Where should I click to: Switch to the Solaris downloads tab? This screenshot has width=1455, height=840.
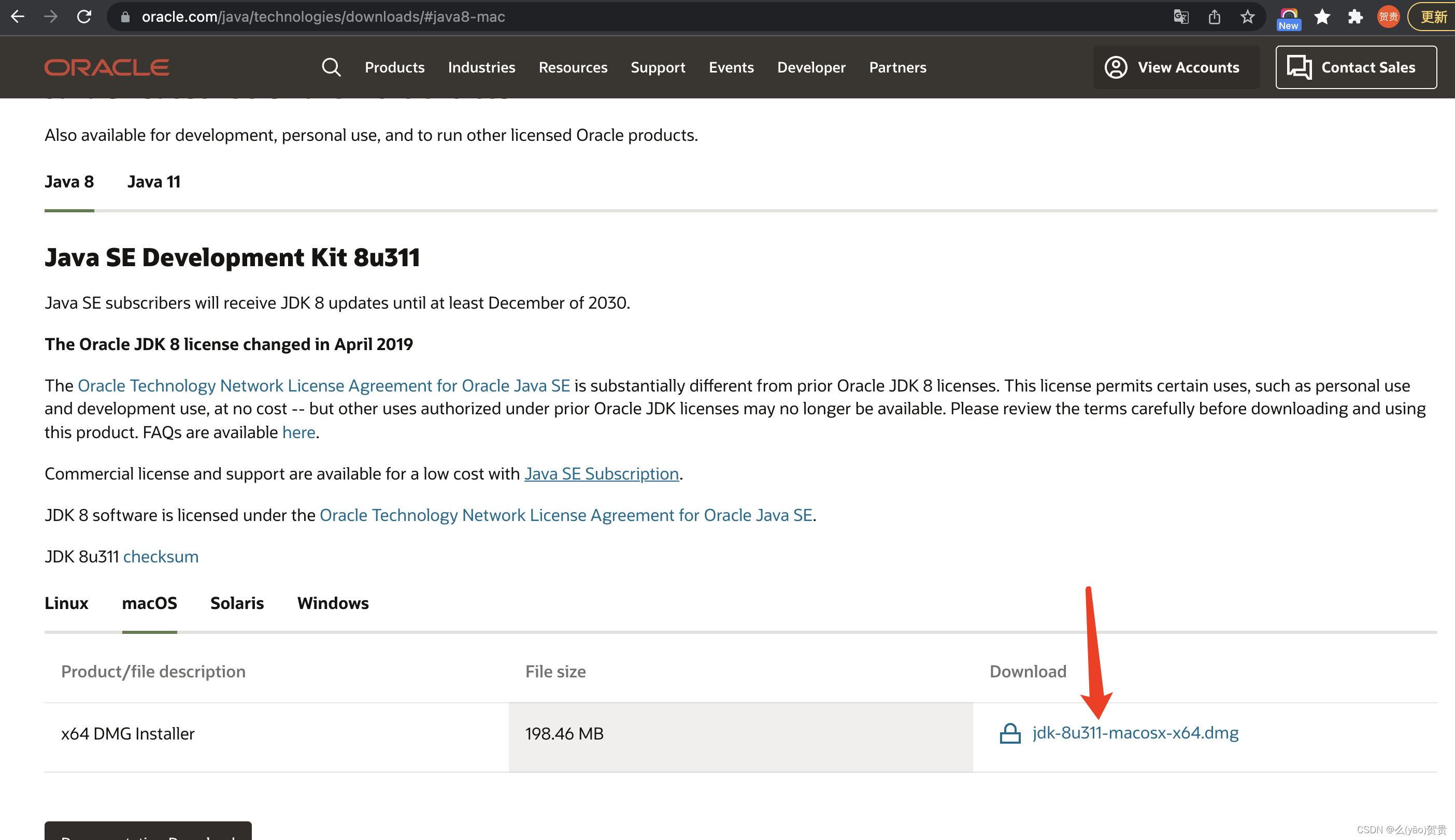(237, 603)
